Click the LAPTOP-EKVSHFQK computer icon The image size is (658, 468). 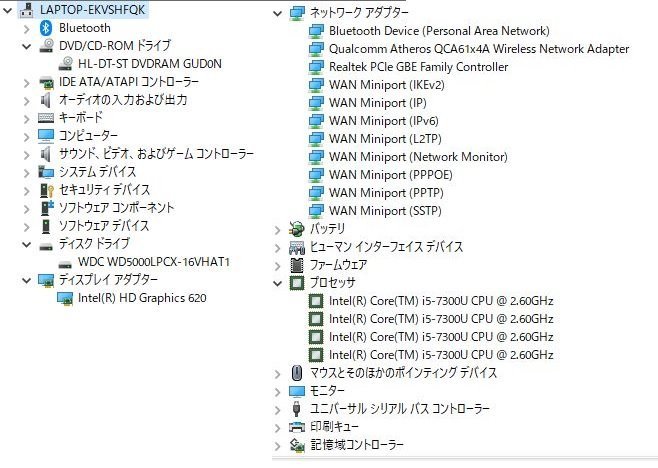tap(27, 10)
